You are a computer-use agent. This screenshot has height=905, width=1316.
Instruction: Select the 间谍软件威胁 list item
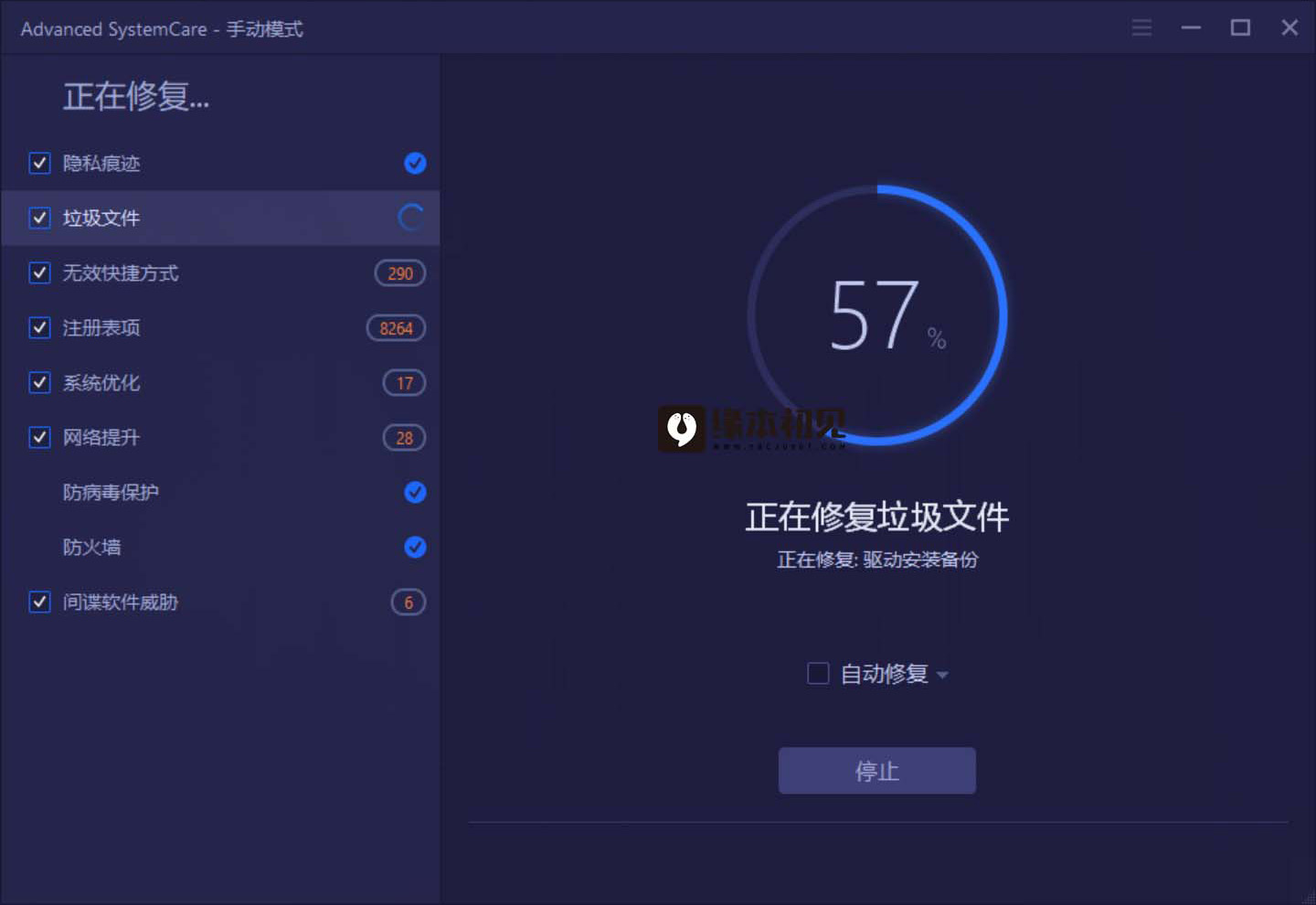pyautogui.click(x=220, y=602)
